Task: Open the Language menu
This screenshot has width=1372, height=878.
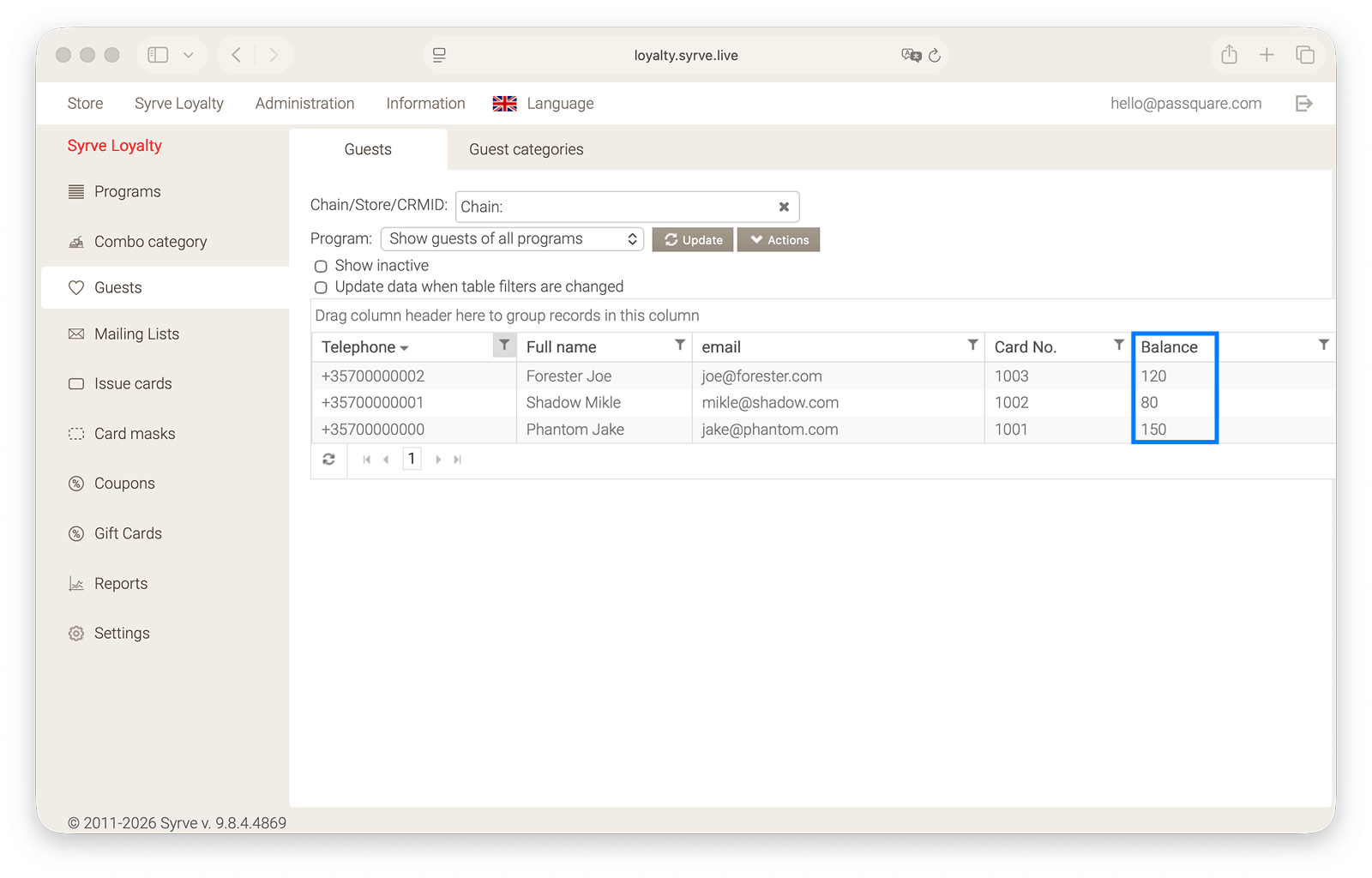Action: [544, 104]
